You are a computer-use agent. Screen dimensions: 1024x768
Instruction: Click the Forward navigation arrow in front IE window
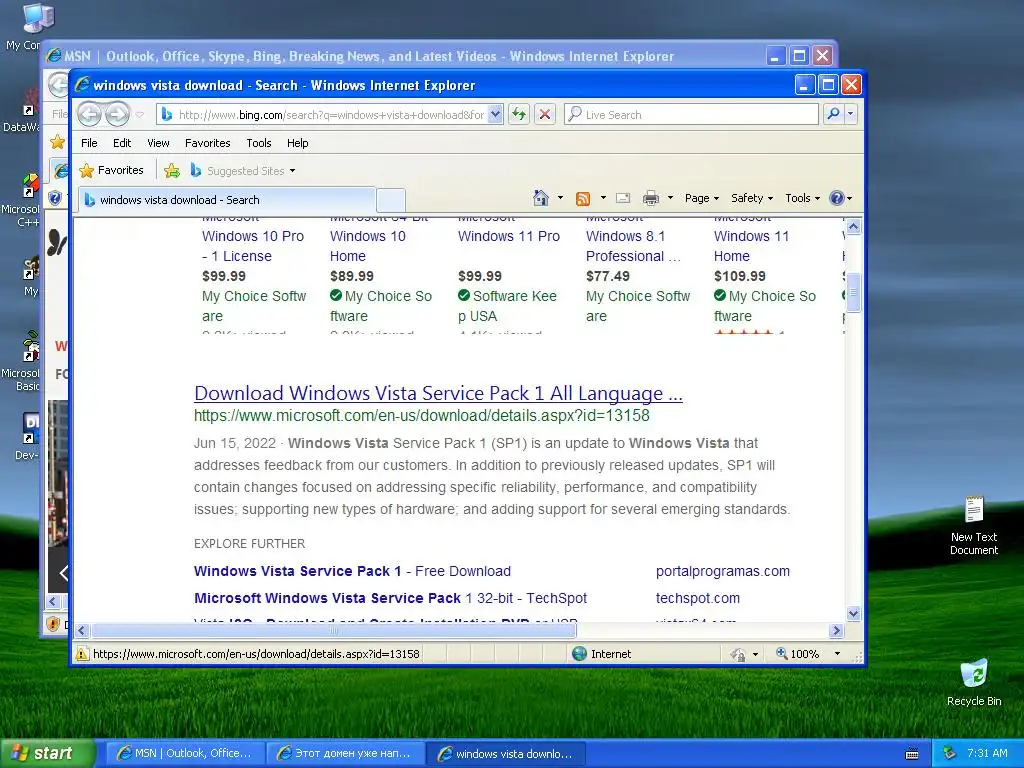(x=118, y=114)
